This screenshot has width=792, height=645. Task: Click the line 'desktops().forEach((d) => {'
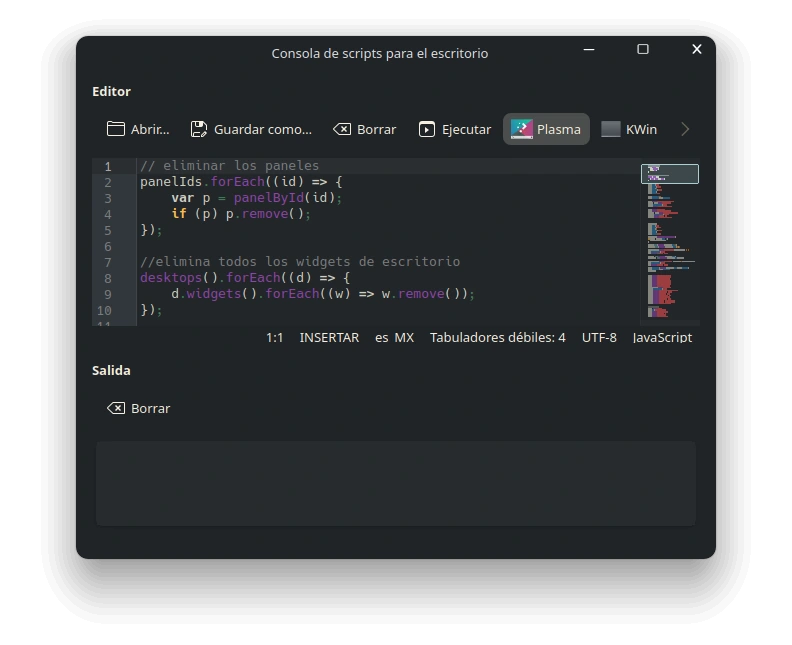pos(245,278)
